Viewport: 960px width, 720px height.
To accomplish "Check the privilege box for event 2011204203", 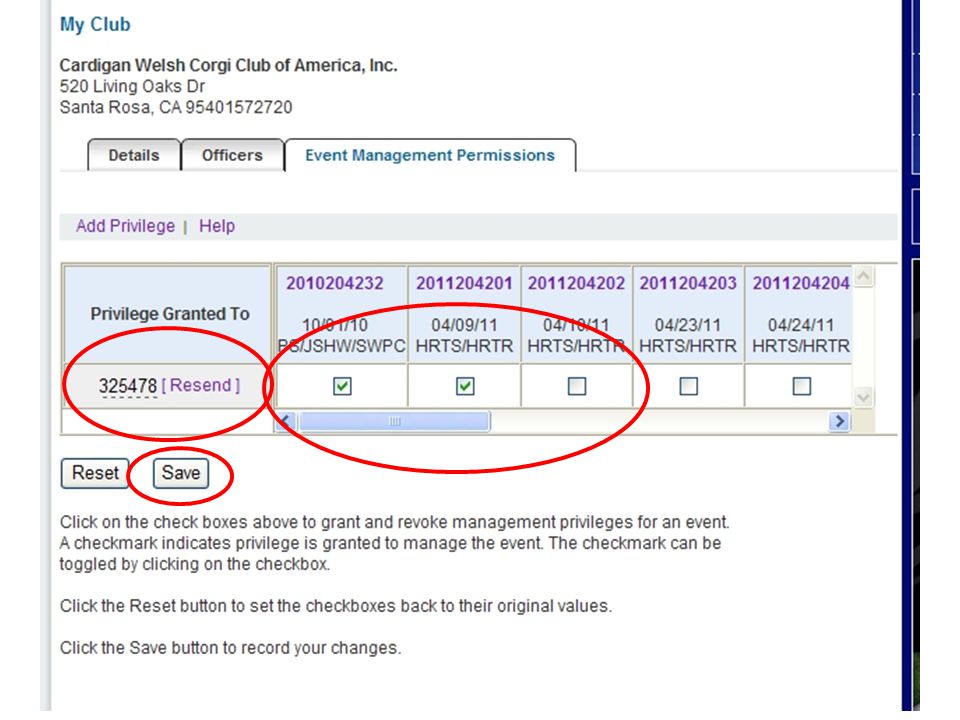I will (x=689, y=386).
